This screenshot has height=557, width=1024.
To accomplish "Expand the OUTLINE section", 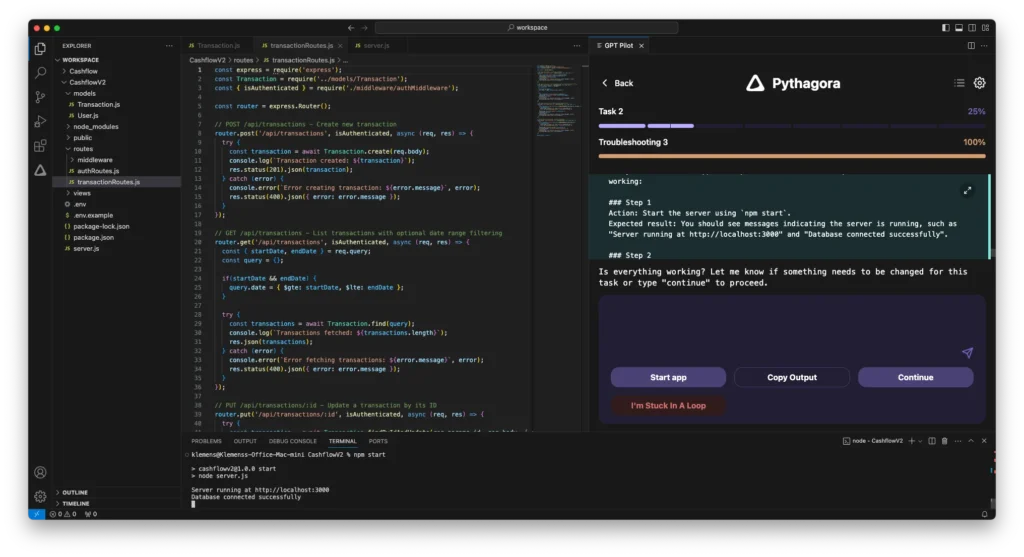I will pos(75,492).
